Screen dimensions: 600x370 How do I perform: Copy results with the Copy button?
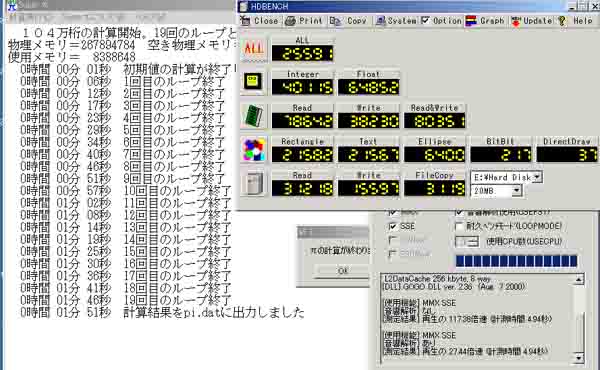[349, 21]
